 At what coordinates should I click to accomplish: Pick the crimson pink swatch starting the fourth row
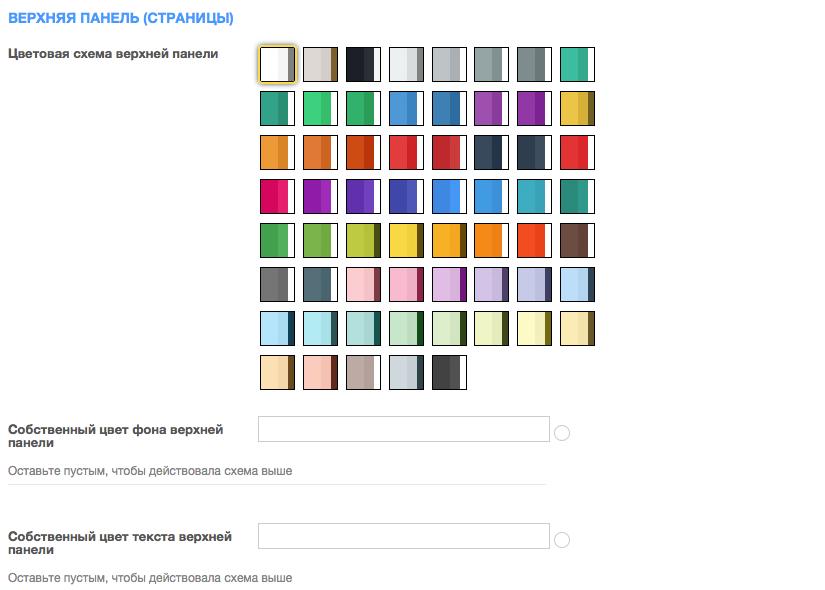click(277, 196)
